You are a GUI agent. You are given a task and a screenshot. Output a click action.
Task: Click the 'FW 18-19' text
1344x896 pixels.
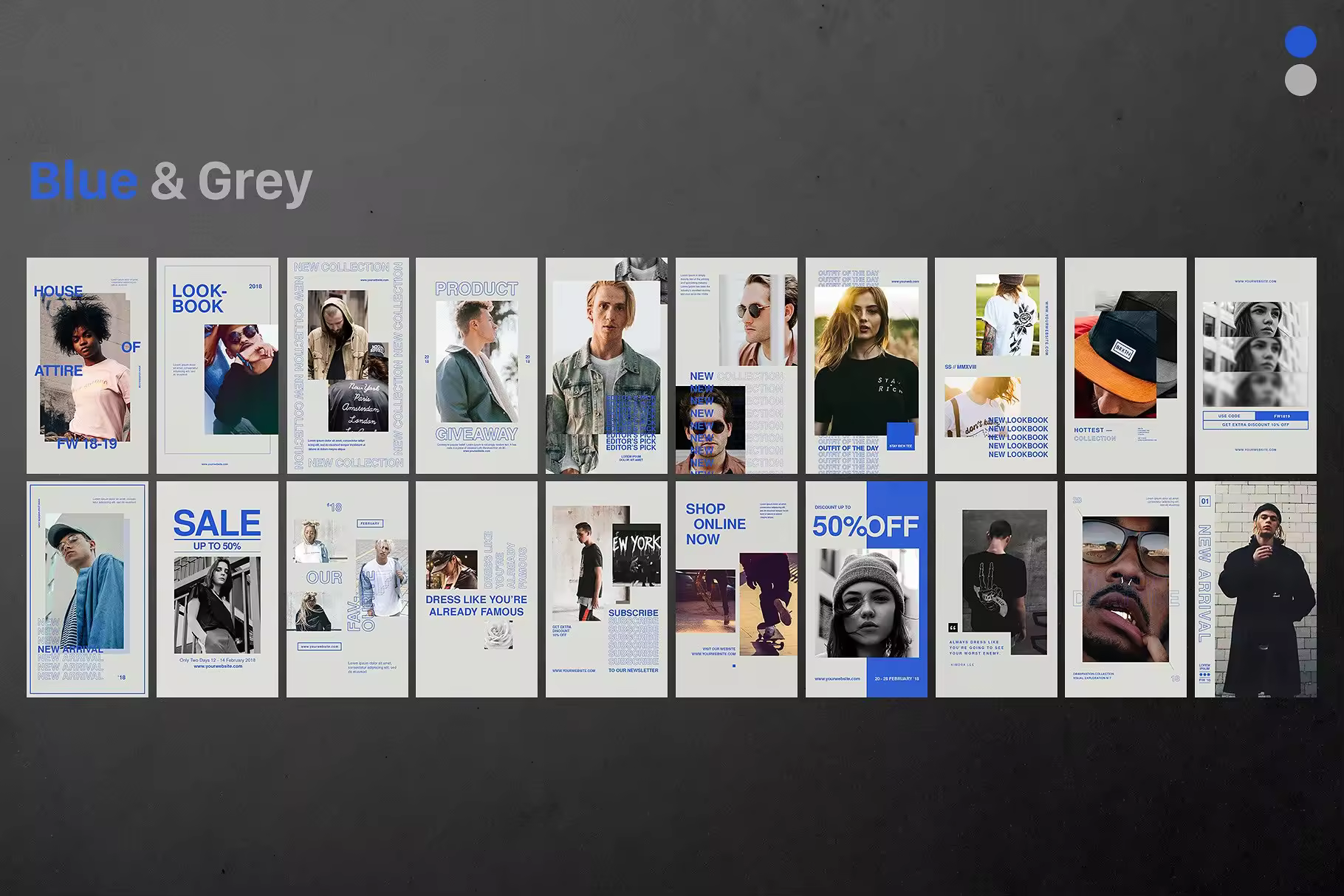(87, 444)
